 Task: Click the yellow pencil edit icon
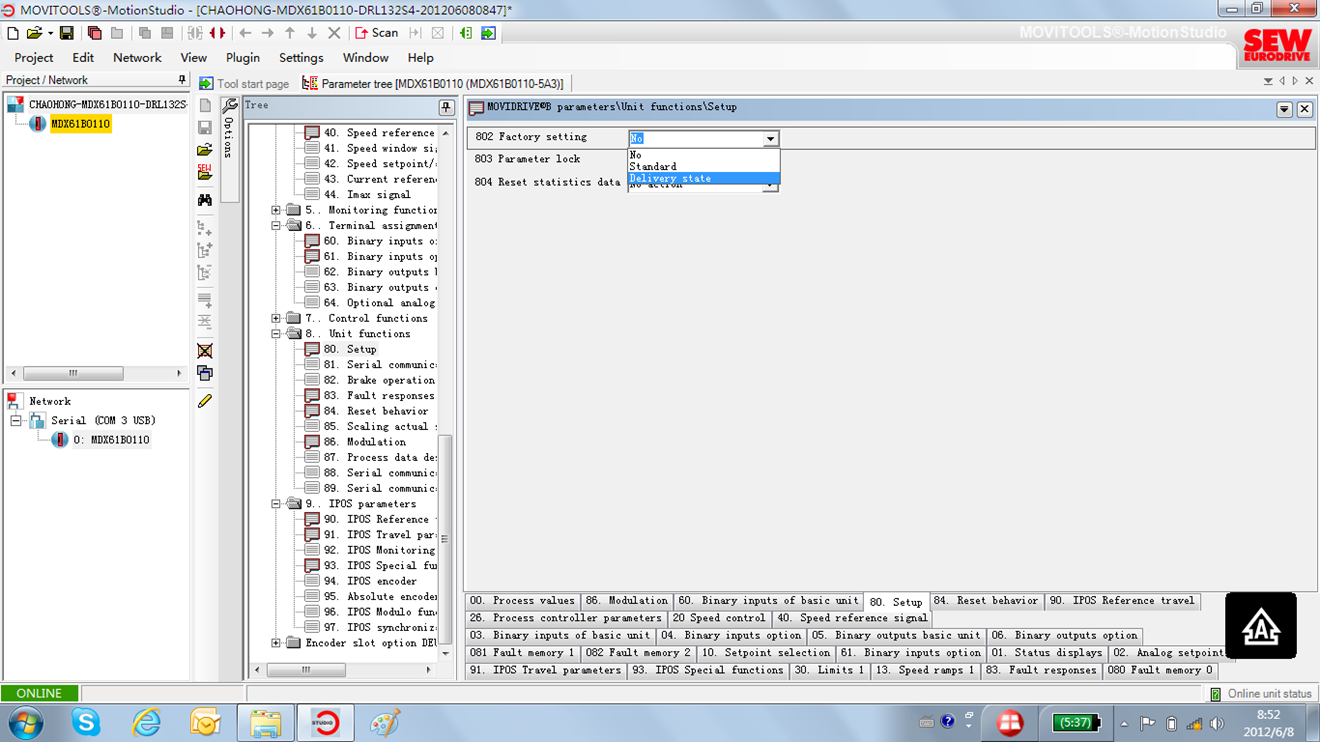[x=205, y=401]
